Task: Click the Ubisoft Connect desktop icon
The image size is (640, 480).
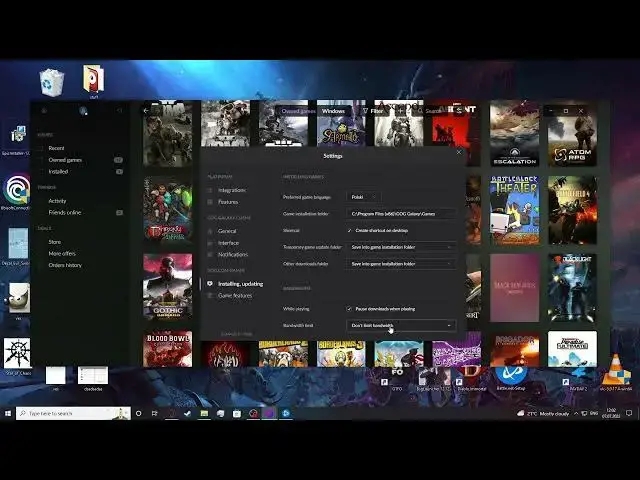Action: point(16,190)
